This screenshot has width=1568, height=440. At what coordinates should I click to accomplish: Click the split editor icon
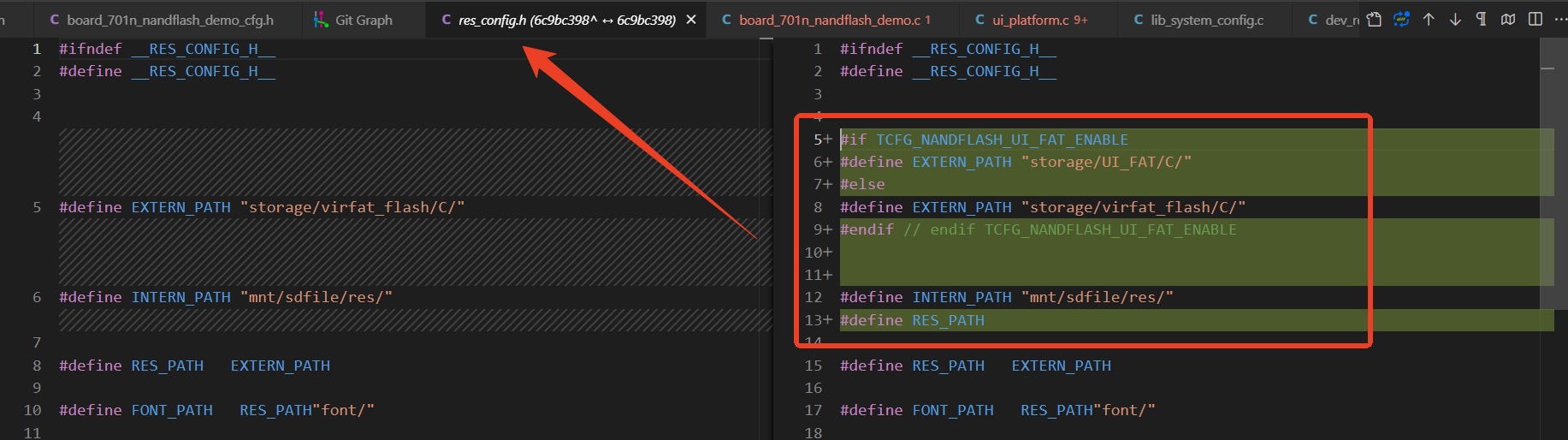pyautogui.click(x=1535, y=19)
